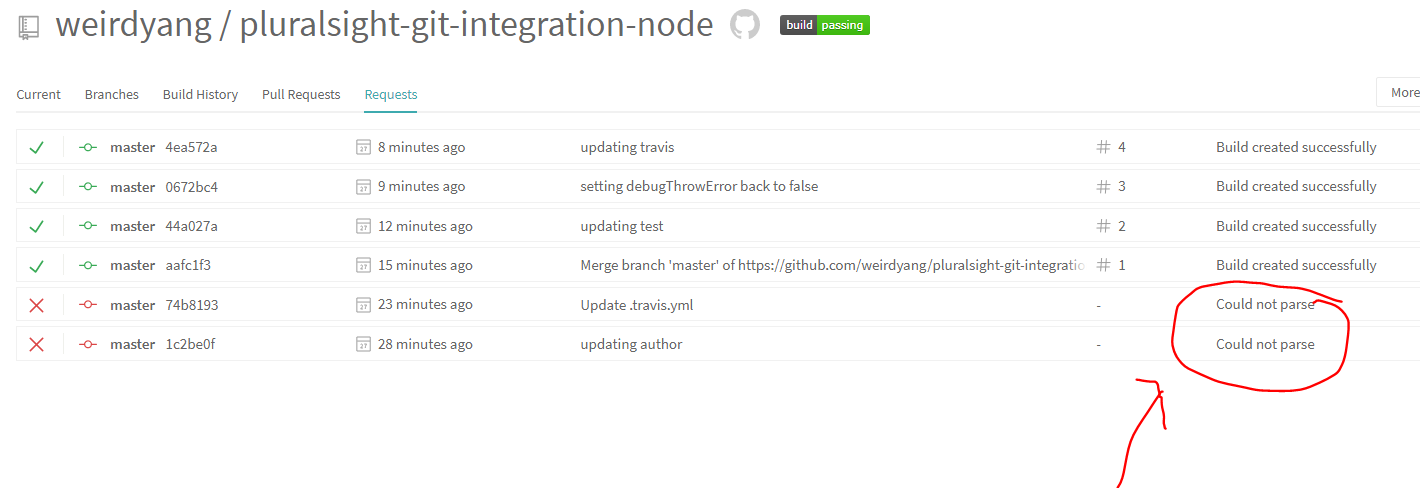The height and width of the screenshot is (488, 1420).
Task: Click 'Build created successfully' in 4ea572a row
Action: [x=1296, y=147]
